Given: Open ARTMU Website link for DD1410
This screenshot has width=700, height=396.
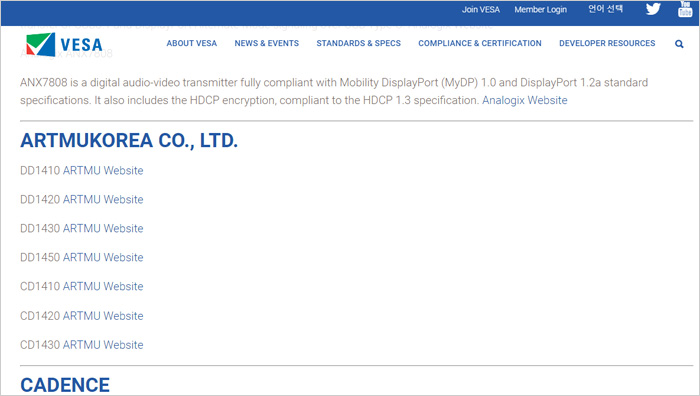Looking at the screenshot, I should (103, 171).
